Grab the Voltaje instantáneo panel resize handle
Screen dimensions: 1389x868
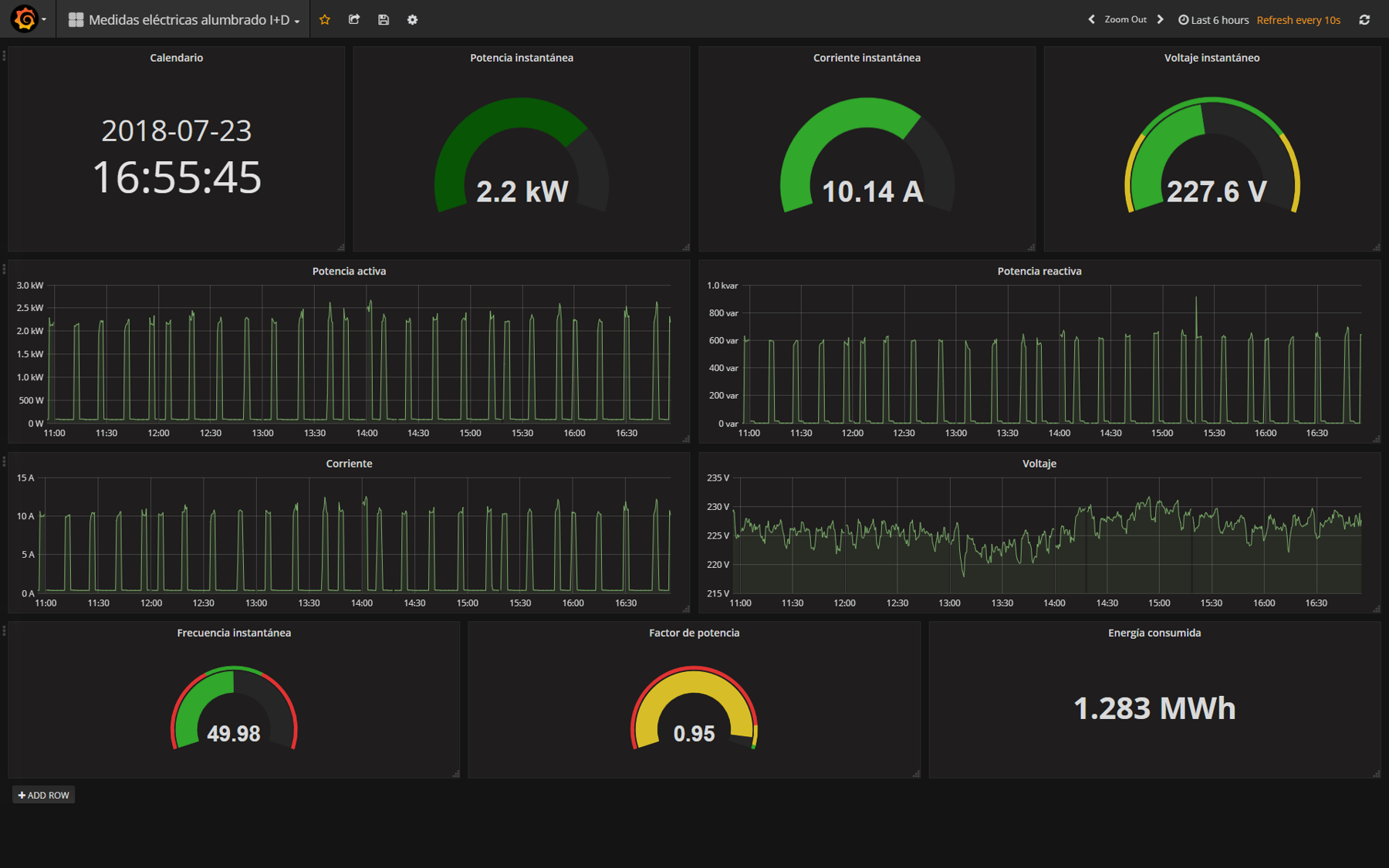click(1376, 247)
